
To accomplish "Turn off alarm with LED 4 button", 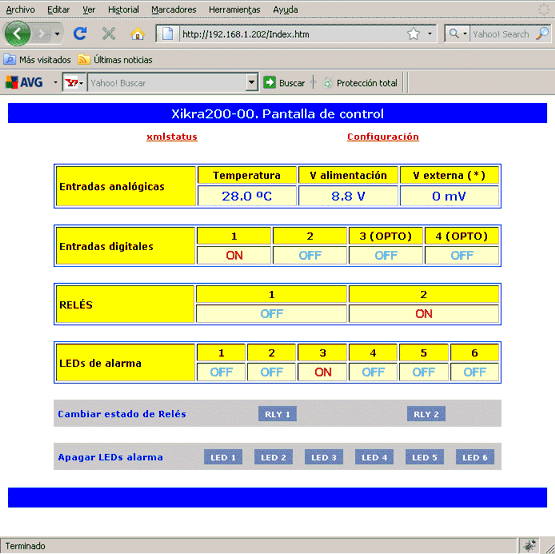I will pos(374,457).
